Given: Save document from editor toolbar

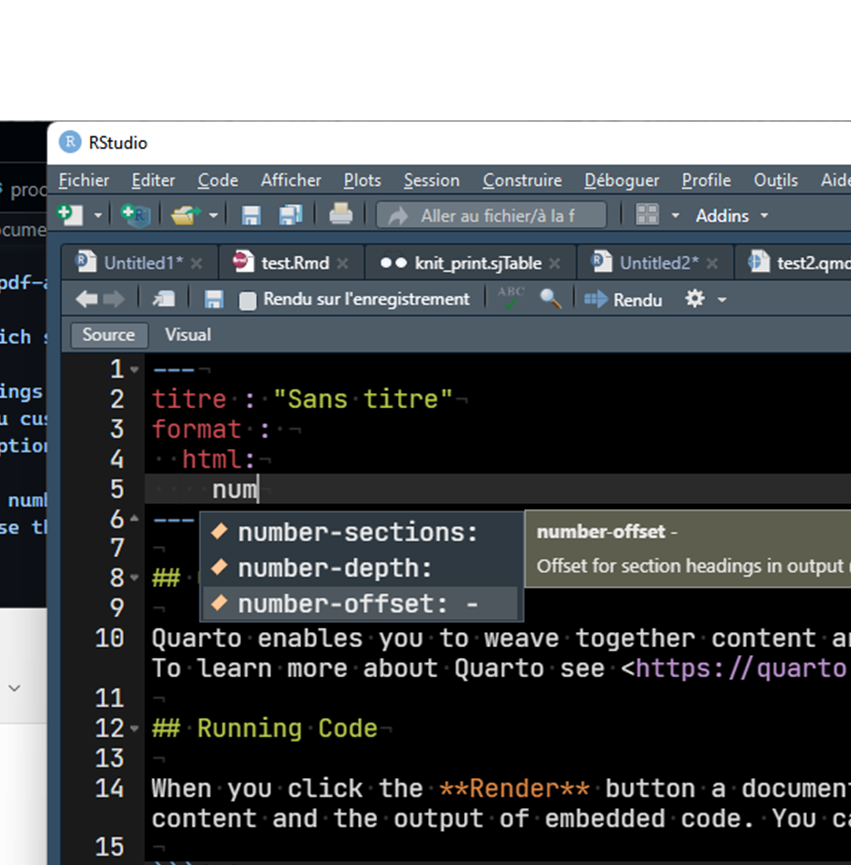Looking at the screenshot, I should click(213, 300).
